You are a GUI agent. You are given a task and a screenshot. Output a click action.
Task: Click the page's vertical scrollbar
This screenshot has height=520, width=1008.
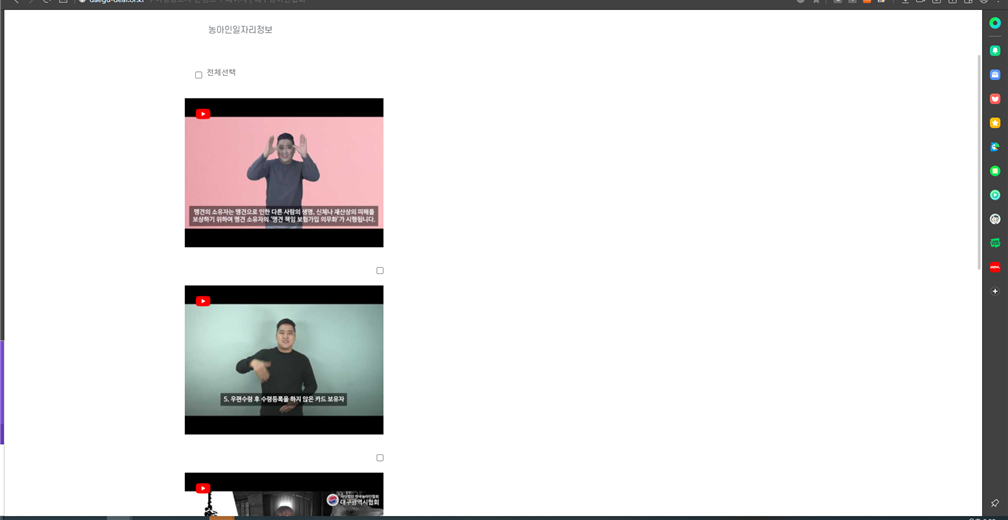[979, 160]
